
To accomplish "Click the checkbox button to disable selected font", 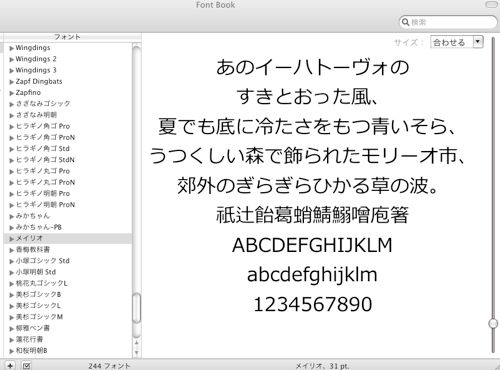I will [26, 366].
